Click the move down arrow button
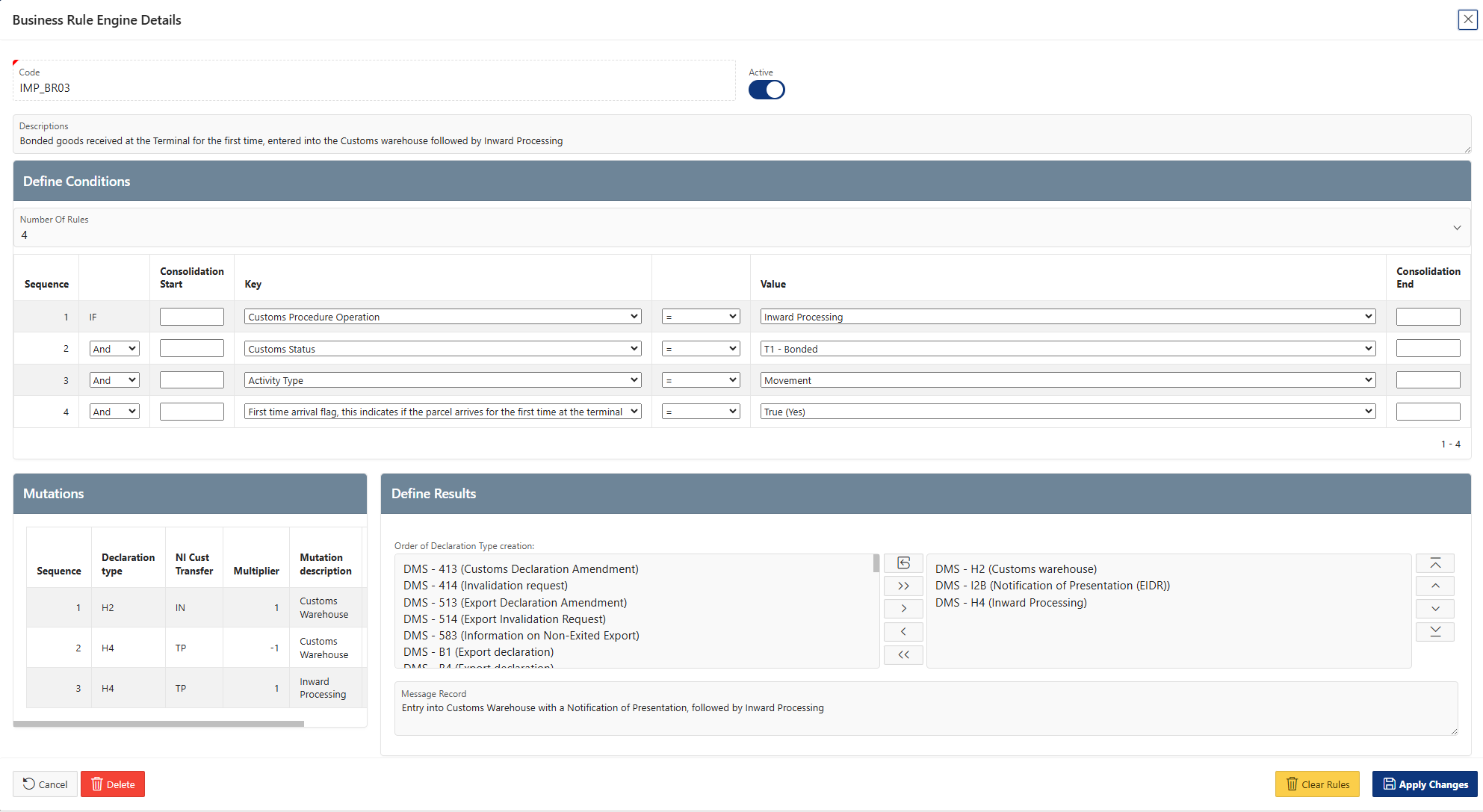The image size is (1483, 812). pyautogui.click(x=1435, y=609)
